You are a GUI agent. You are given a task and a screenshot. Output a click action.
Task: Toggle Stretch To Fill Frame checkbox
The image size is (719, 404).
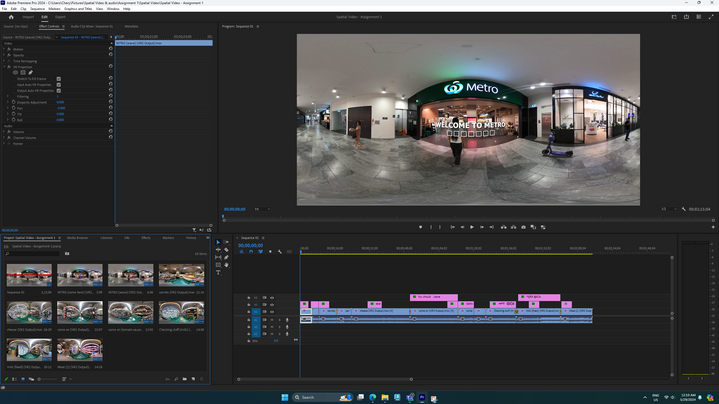click(x=59, y=79)
